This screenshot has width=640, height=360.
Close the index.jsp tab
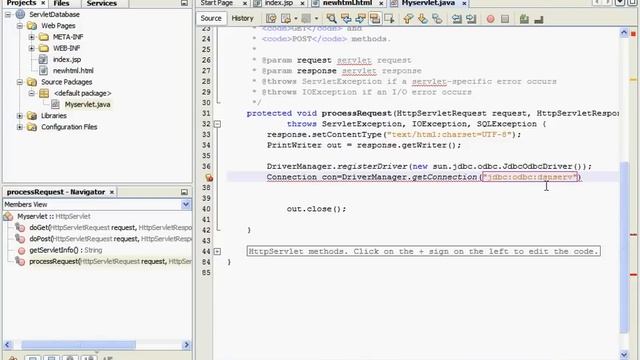coord(302,3)
